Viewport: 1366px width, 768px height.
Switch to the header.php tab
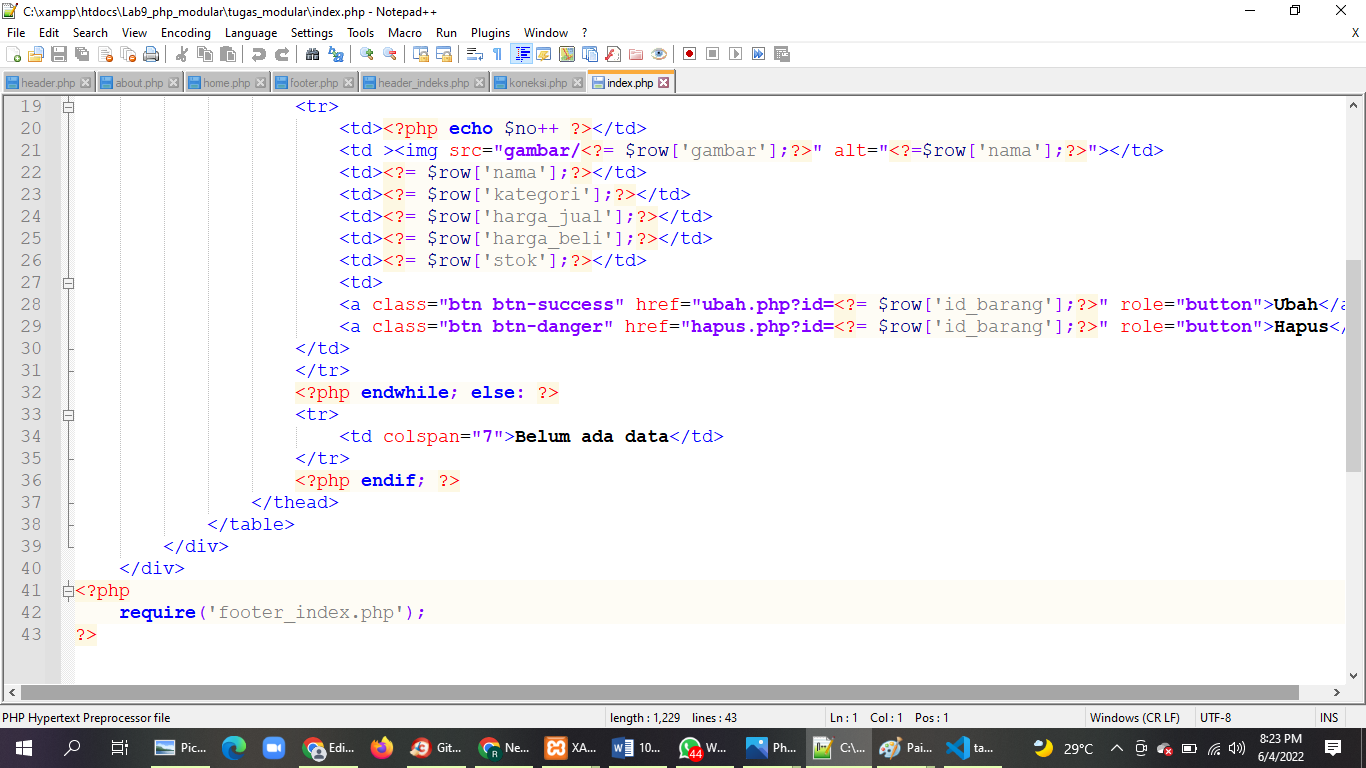tap(48, 83)
